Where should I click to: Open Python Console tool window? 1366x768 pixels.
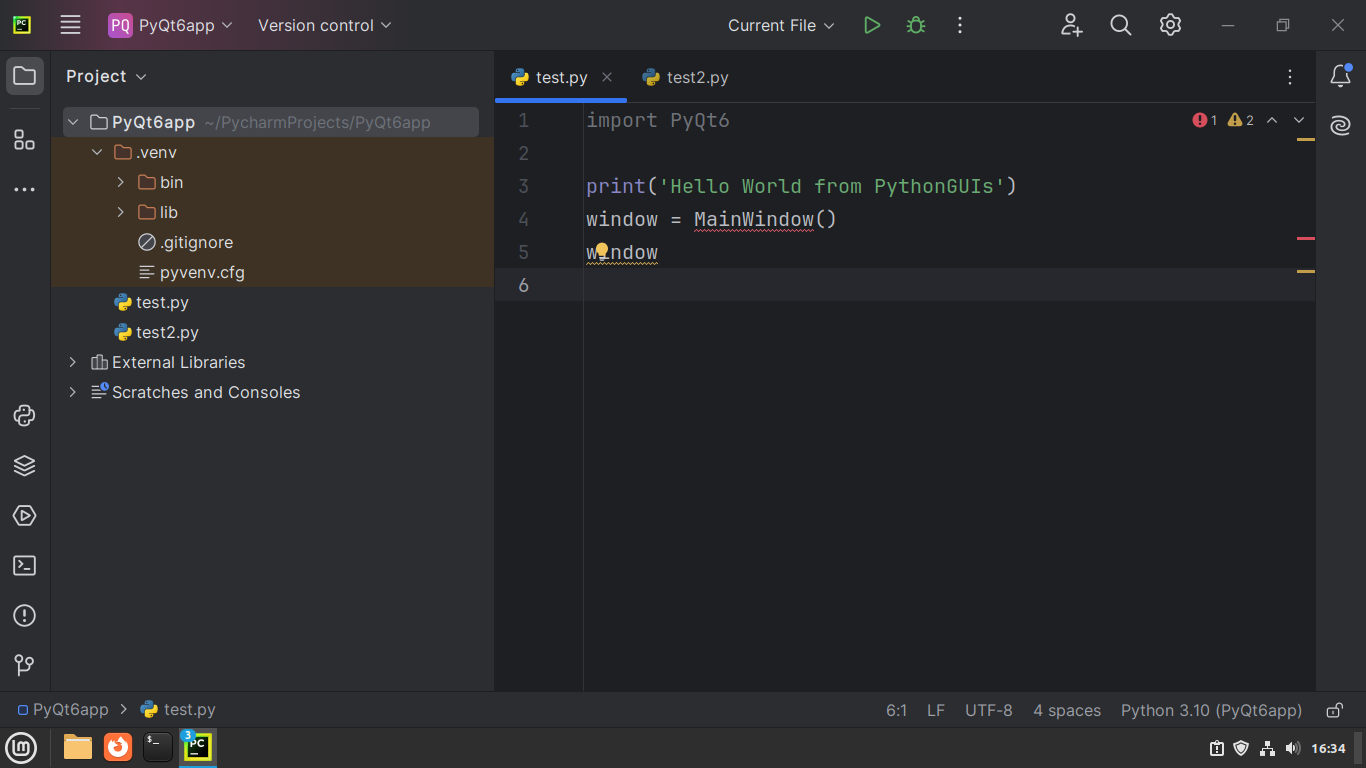point(25,416)
